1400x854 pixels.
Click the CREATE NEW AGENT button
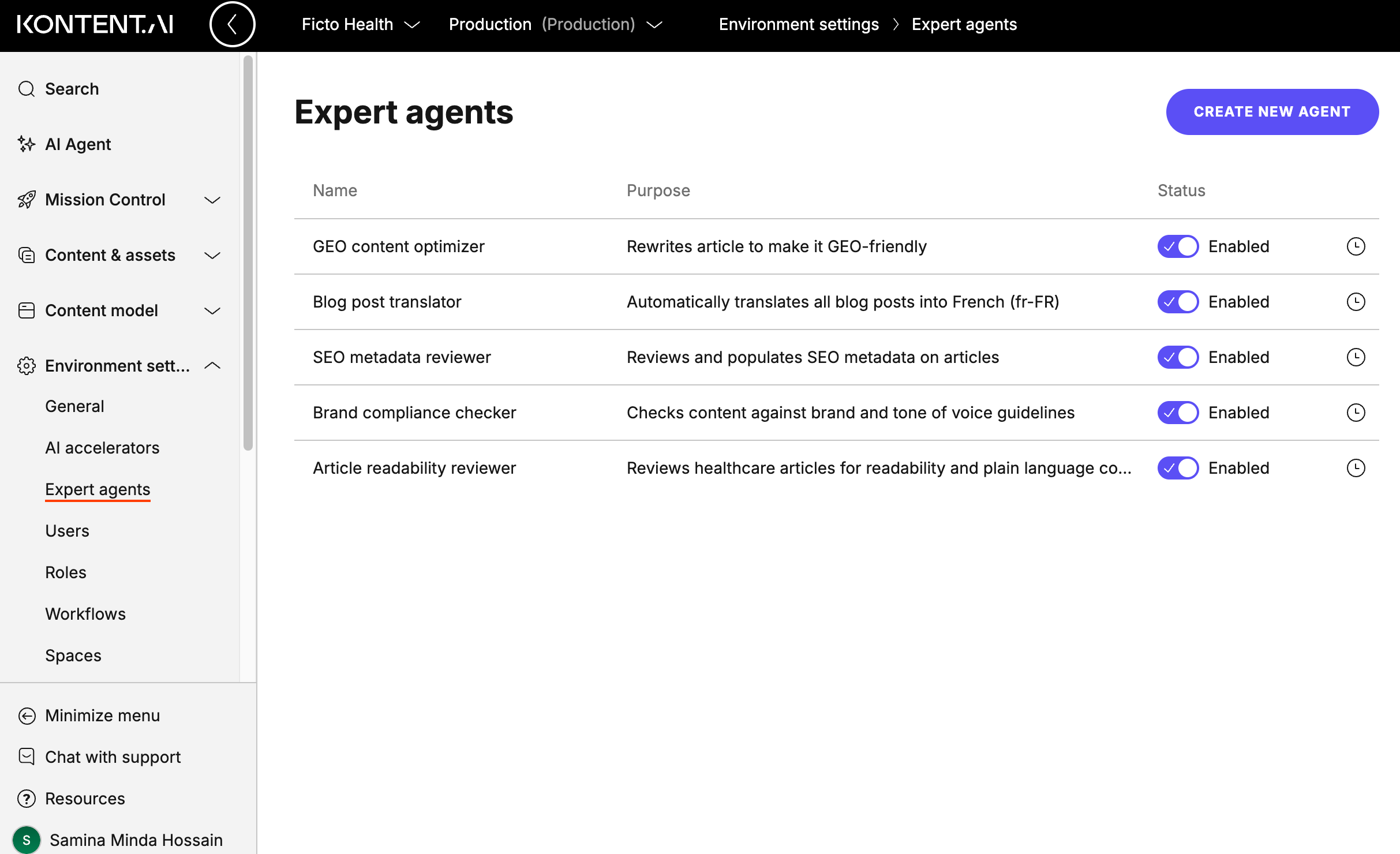point(1271,111)
